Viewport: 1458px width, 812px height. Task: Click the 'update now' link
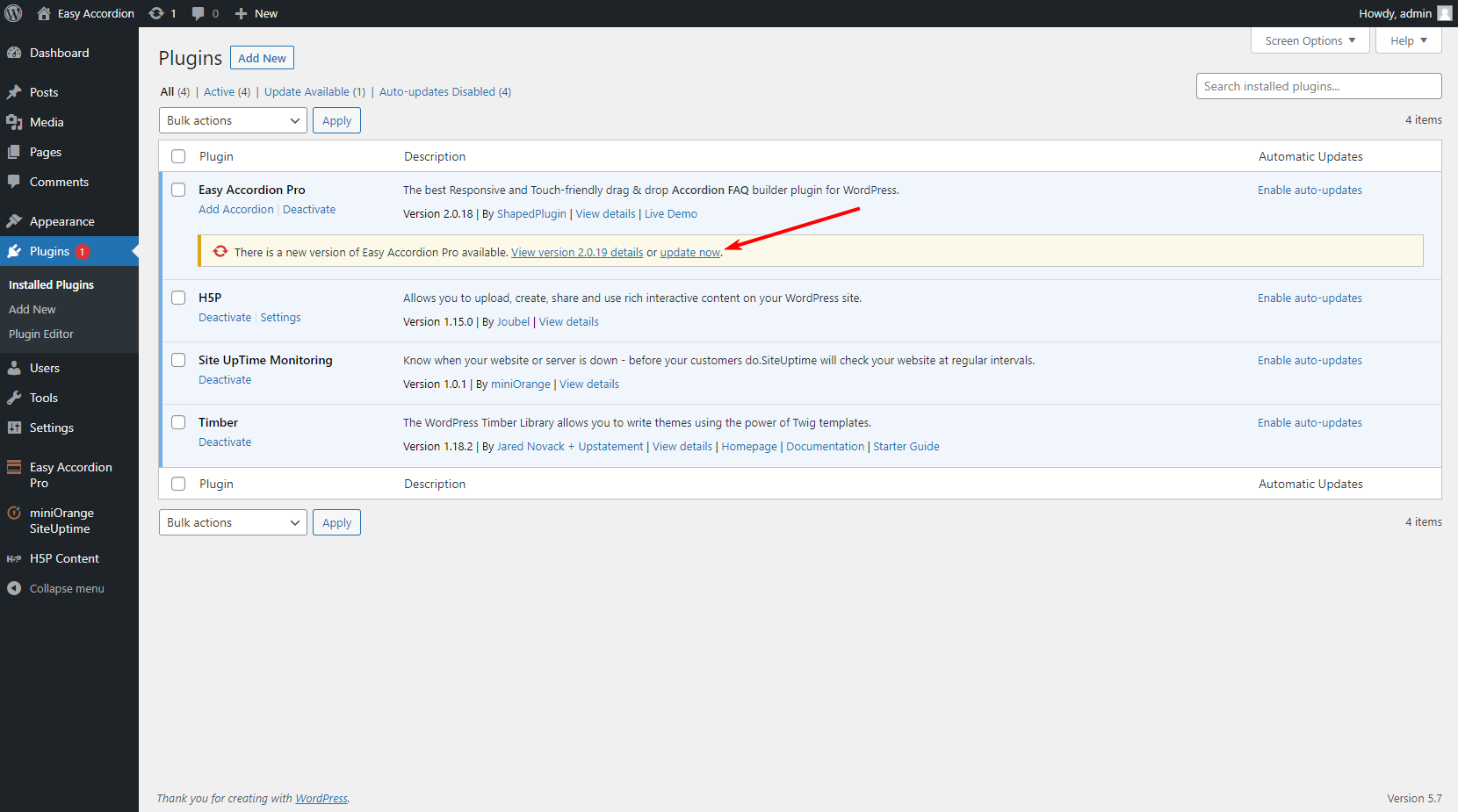pos(689,253)
